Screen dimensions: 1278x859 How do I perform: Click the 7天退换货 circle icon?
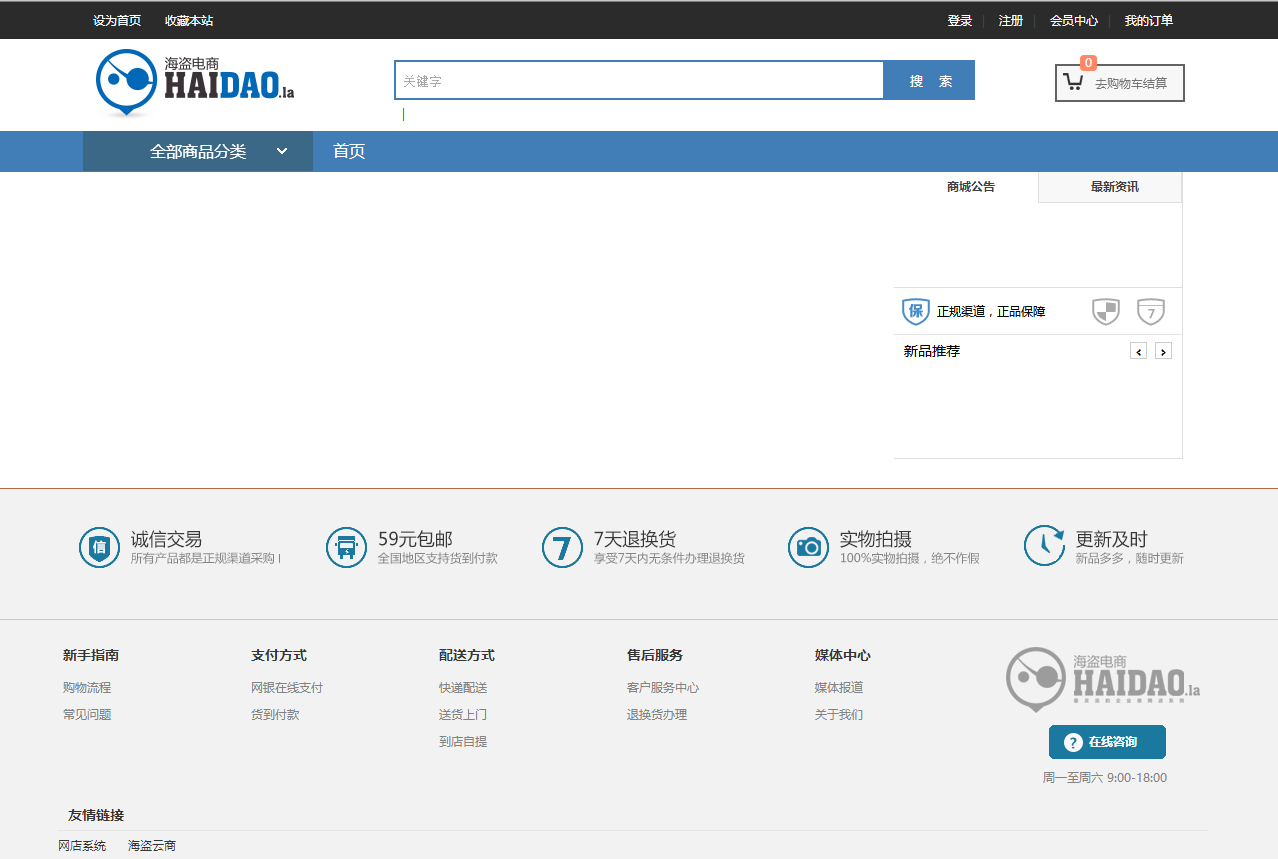tap(562, 547)
